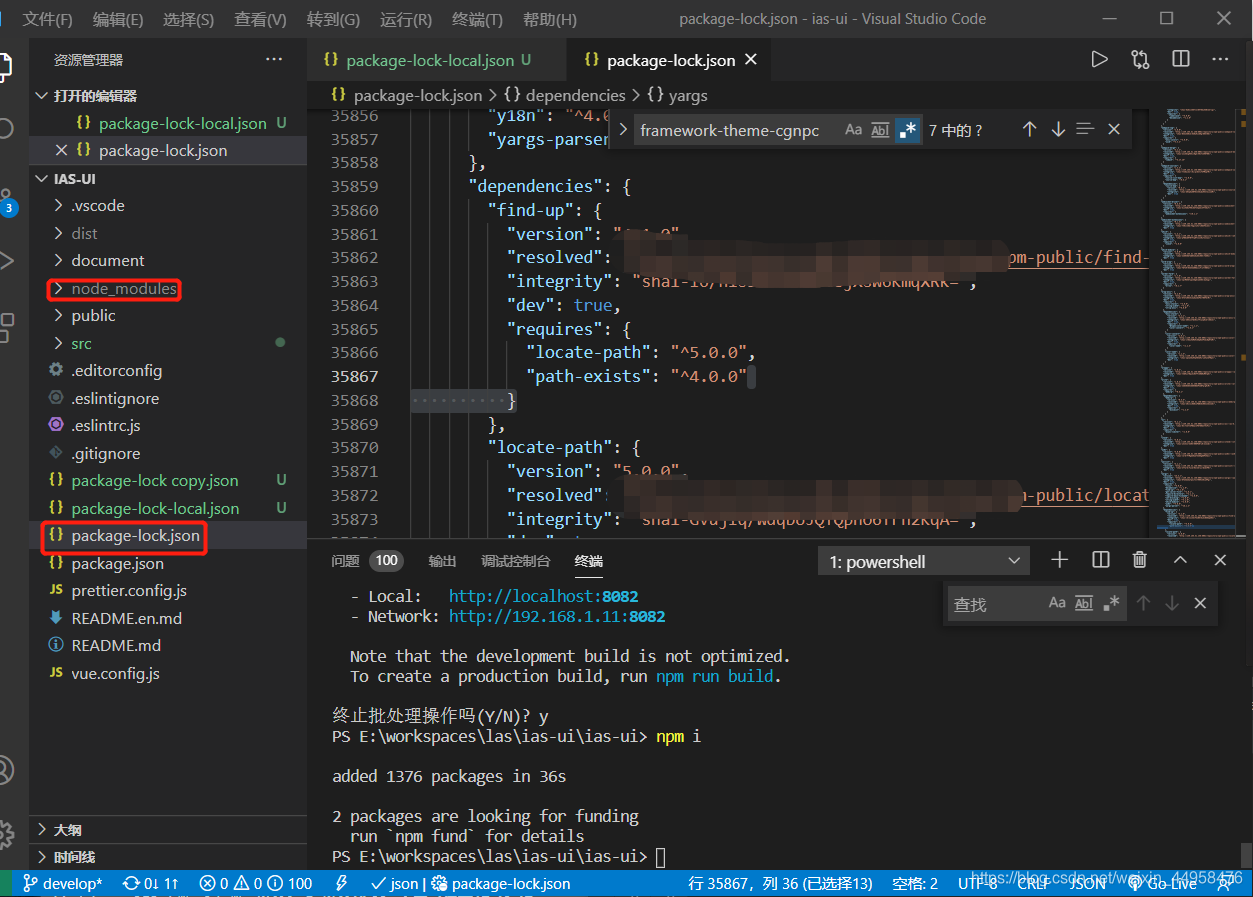This screenshot has height=897, width=1253.
Task: Open the Run file play icon
Action: [1100, 60]
